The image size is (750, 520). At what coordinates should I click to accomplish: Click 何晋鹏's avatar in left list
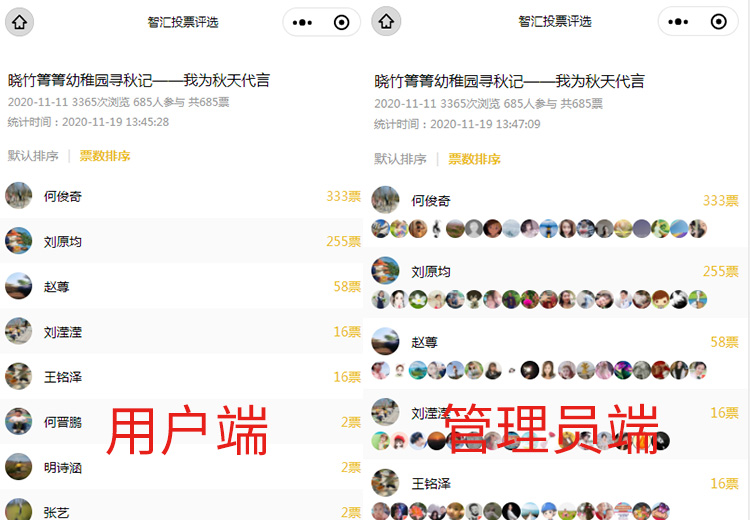click(x=19, y=421)
